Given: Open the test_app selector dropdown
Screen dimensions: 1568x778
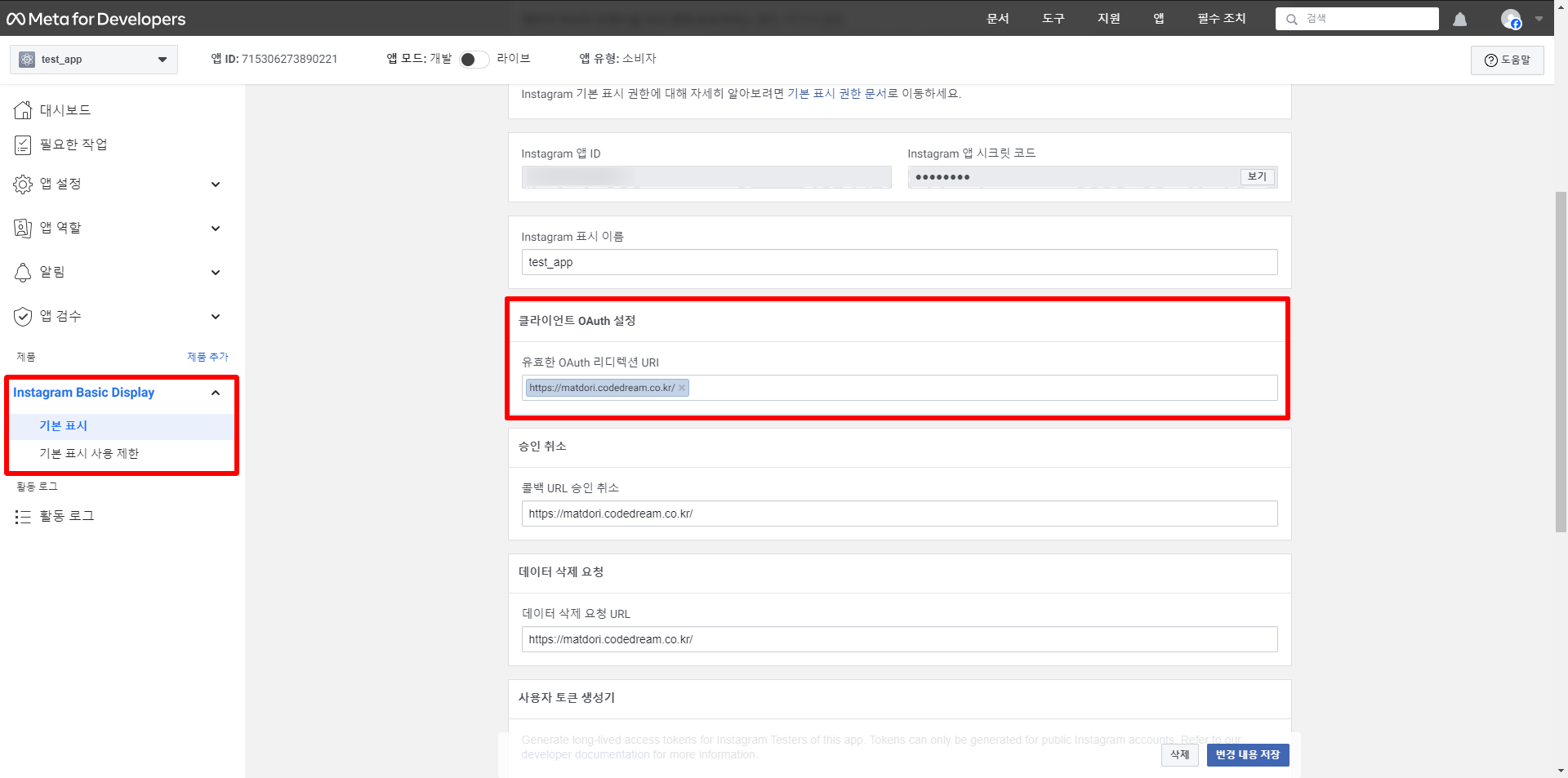Looking at the screenshot, I should pos(94,60).
